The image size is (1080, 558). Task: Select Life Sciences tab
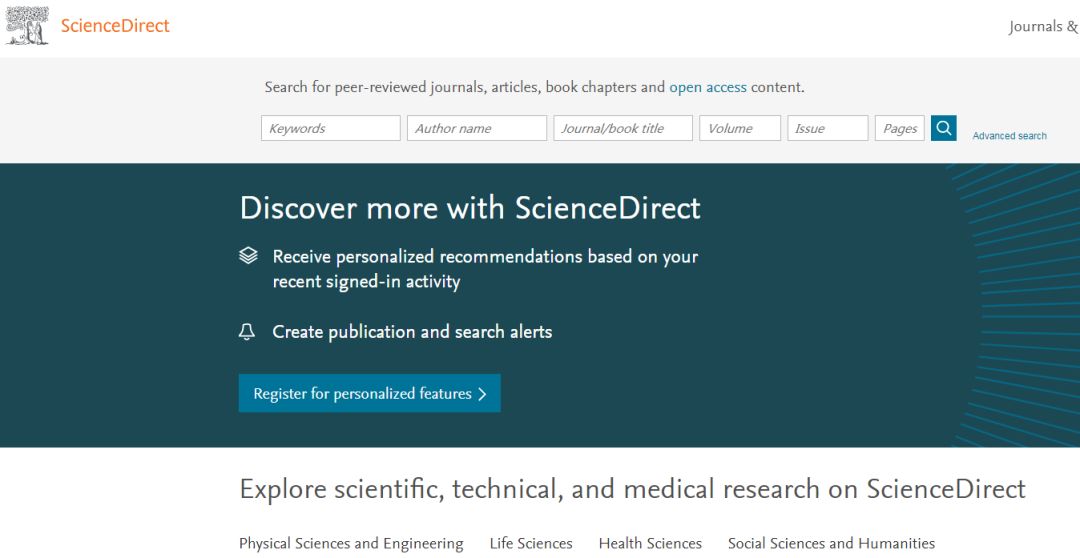coord(531,544)
